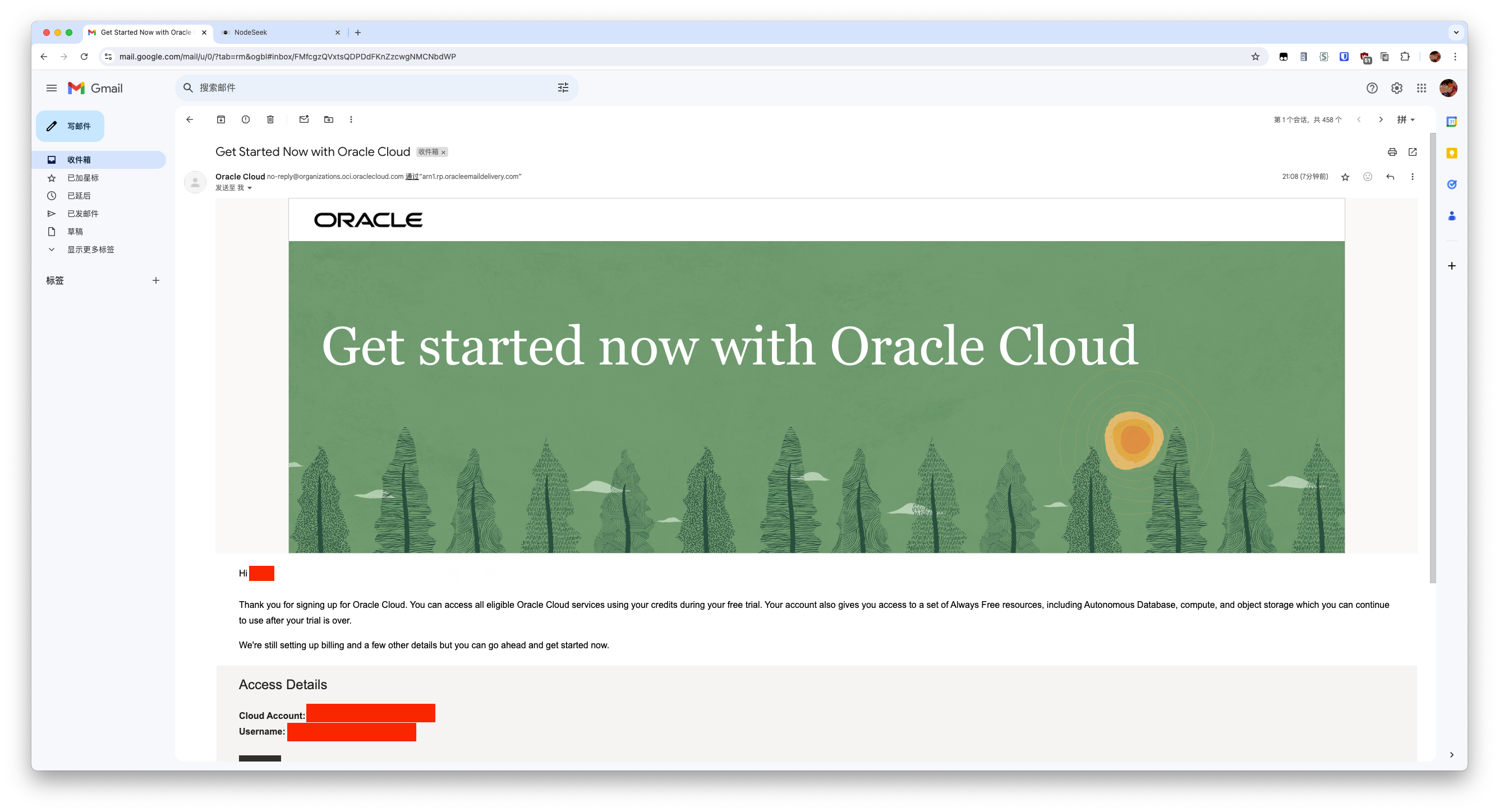
Task: Print the email with the printer icon
Action: (x=1392, y=153)
